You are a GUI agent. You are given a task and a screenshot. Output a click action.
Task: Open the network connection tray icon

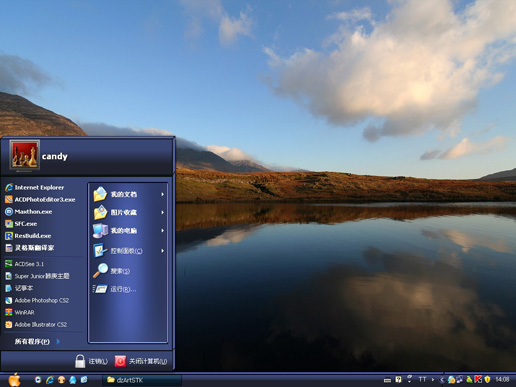click(459, 379)
